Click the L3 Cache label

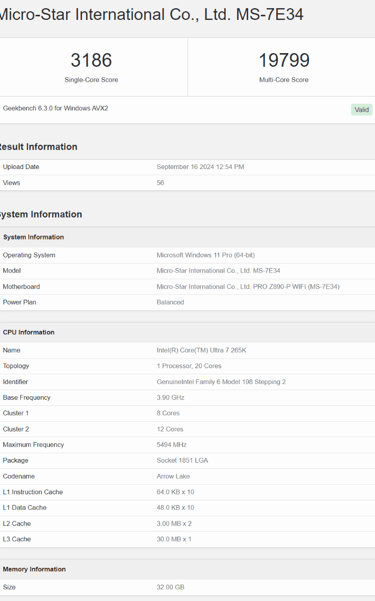click(x=17, y=539)
